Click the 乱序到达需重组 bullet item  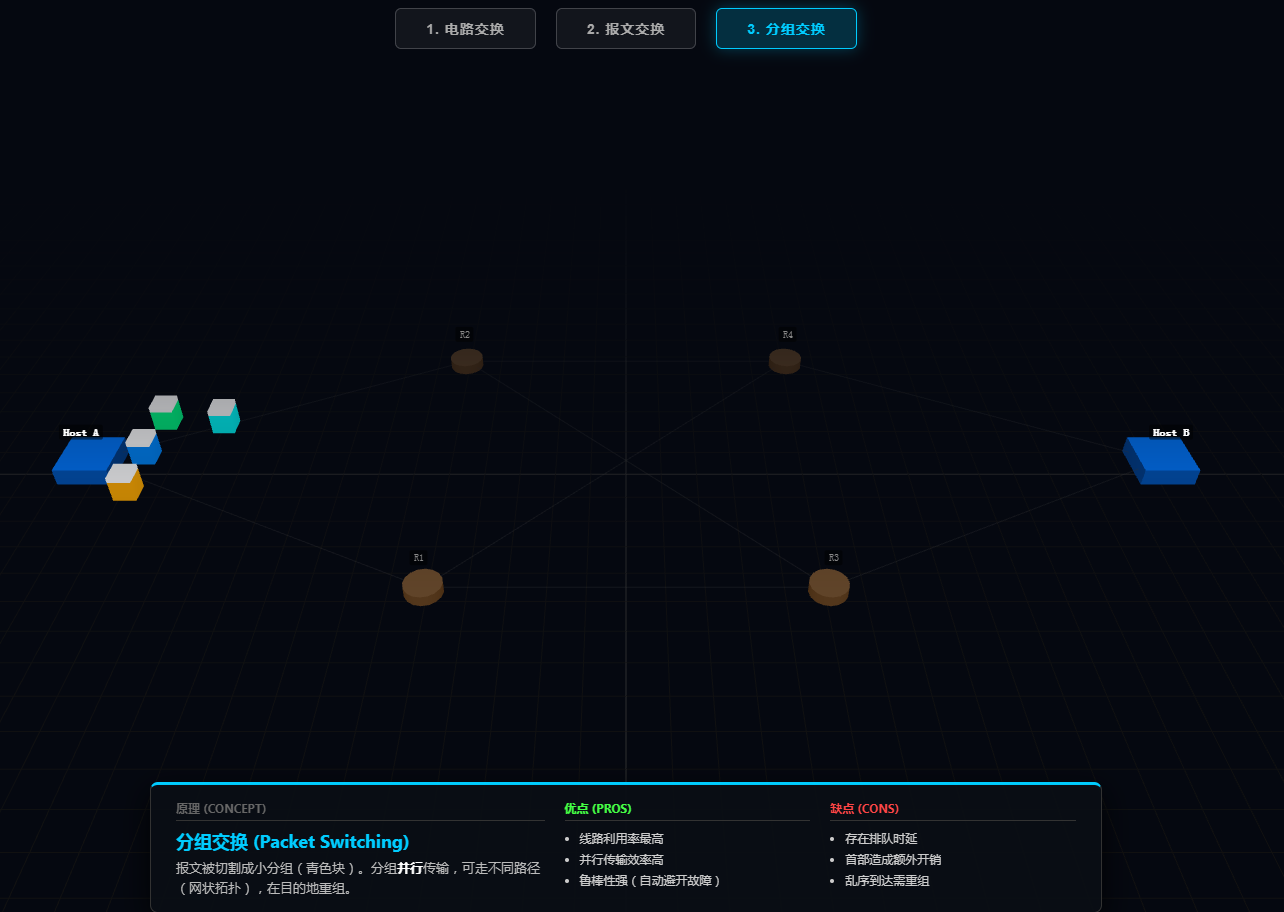point(887,881)
